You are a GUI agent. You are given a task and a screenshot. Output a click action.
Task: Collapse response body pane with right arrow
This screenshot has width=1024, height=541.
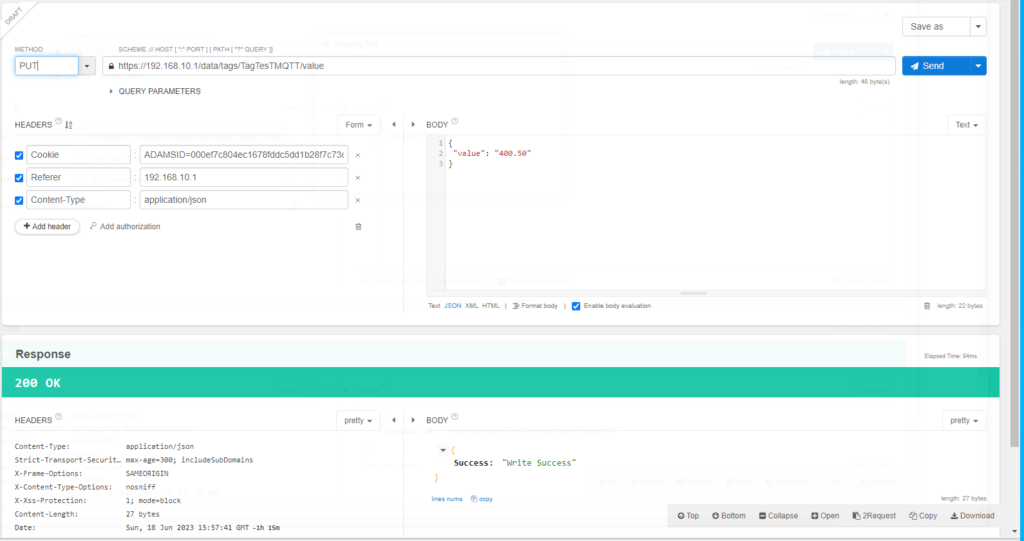(413, 420)
